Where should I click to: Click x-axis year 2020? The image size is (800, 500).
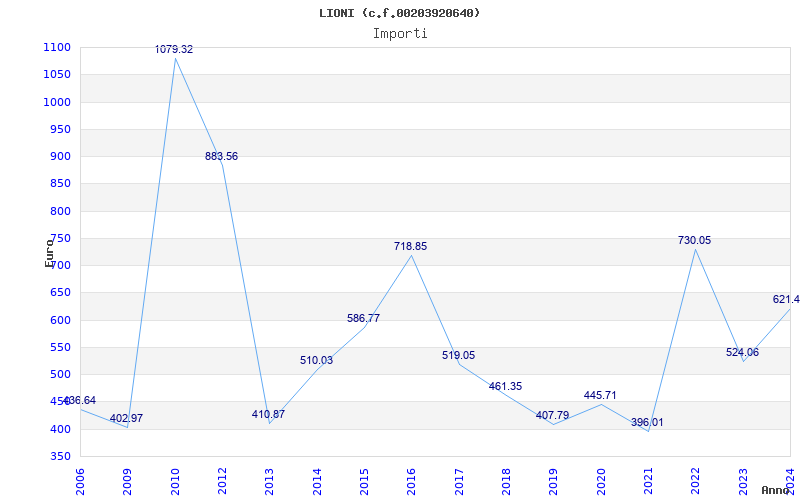[x=601, y=482]
